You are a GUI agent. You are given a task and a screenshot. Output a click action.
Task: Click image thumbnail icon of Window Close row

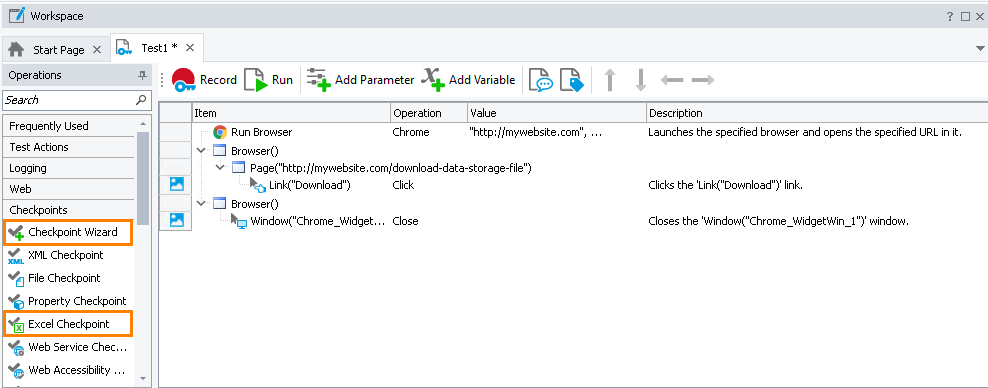coord(176,220)
